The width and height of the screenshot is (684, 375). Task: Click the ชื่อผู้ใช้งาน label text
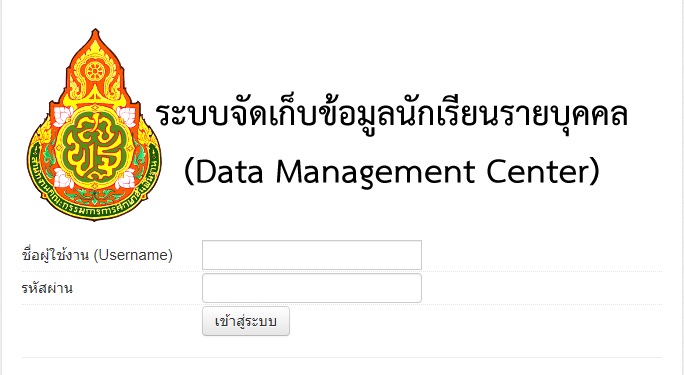pos(55,255)
